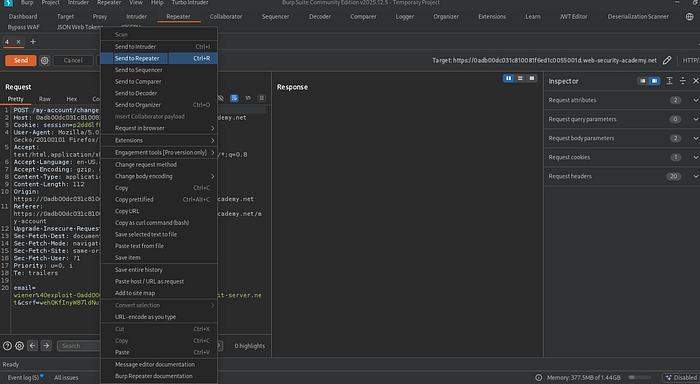Image resolution: width=700 pixels, height=384 pixels.
Task: Select Send to Comparer
Action: click(159, 82)
